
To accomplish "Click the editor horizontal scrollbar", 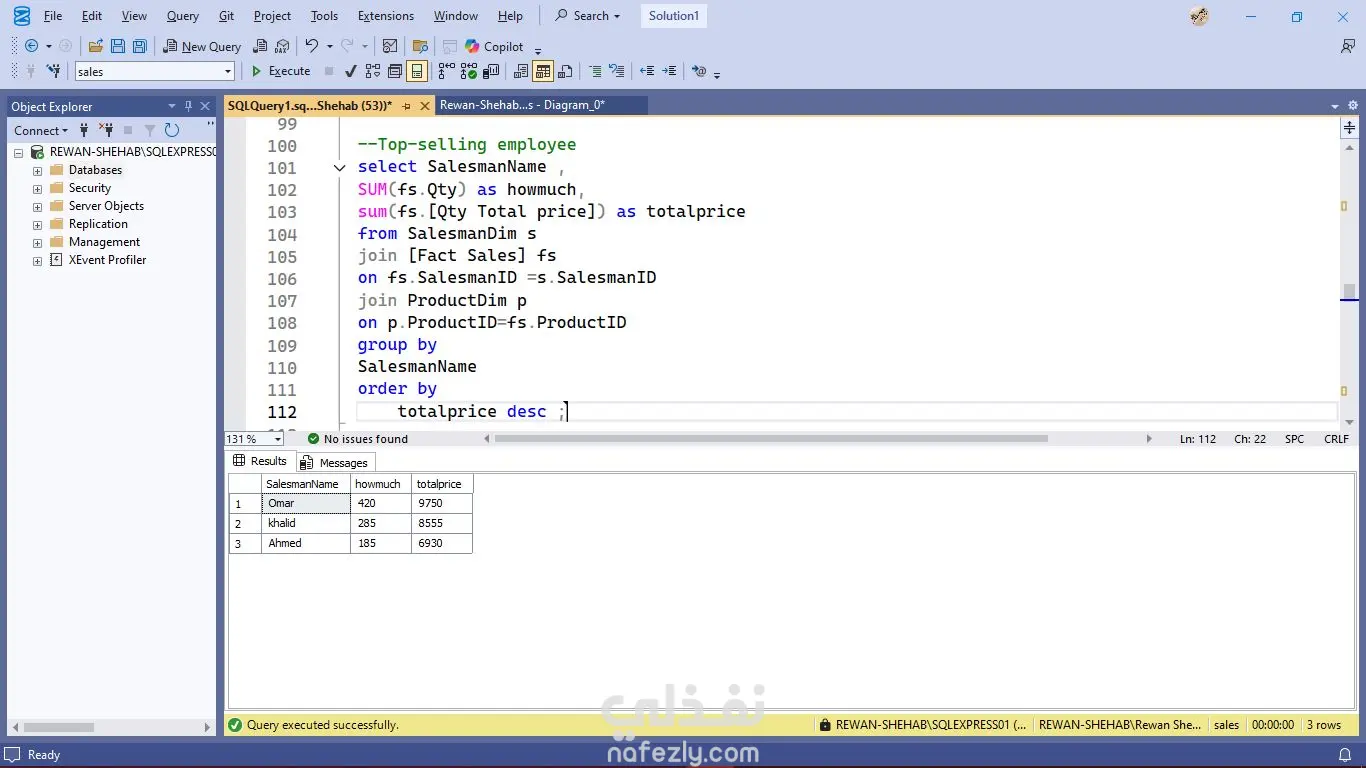I will pyautogui.click(x=770, y=439).
